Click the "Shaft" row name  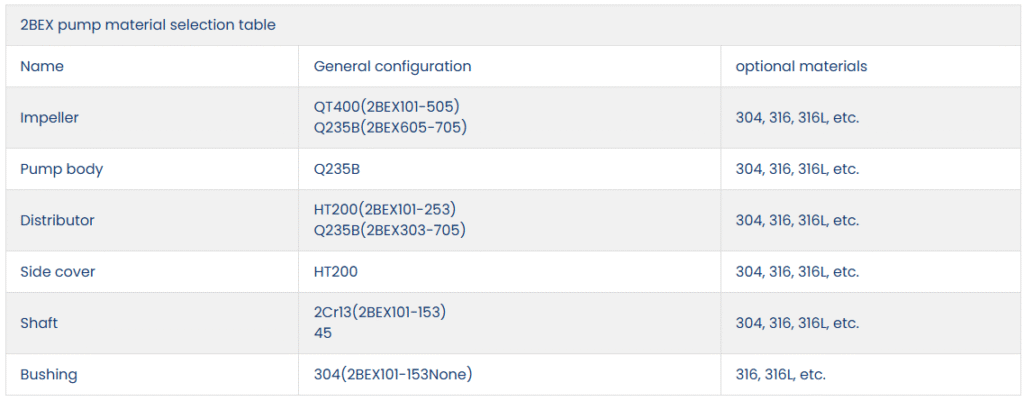[x=39, y=323]
